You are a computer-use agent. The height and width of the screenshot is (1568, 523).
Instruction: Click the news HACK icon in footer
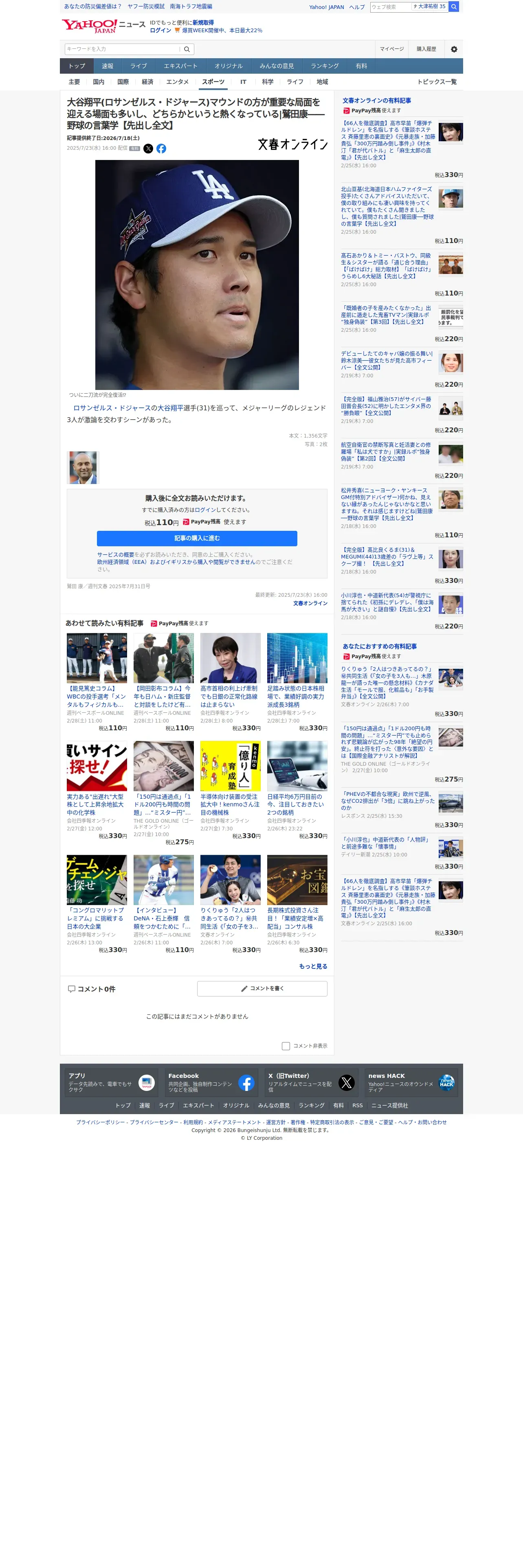[x=446, y=1083]
